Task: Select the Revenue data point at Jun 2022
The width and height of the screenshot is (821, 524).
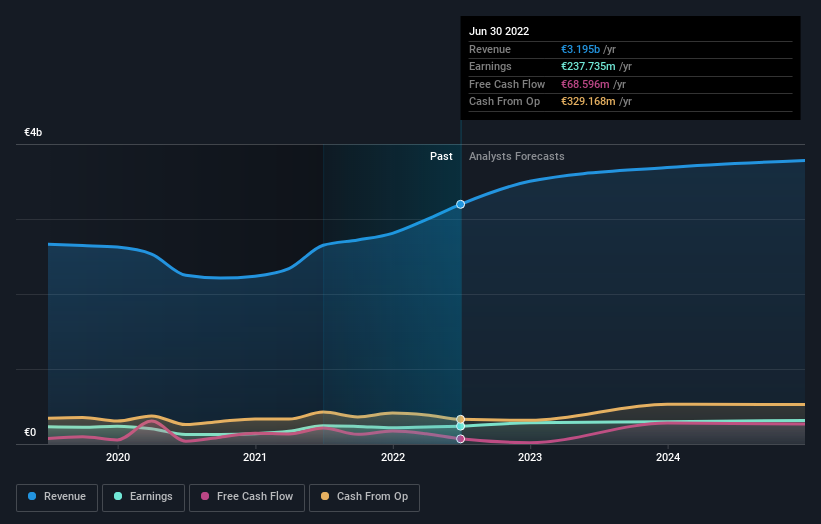Action: 460,204
